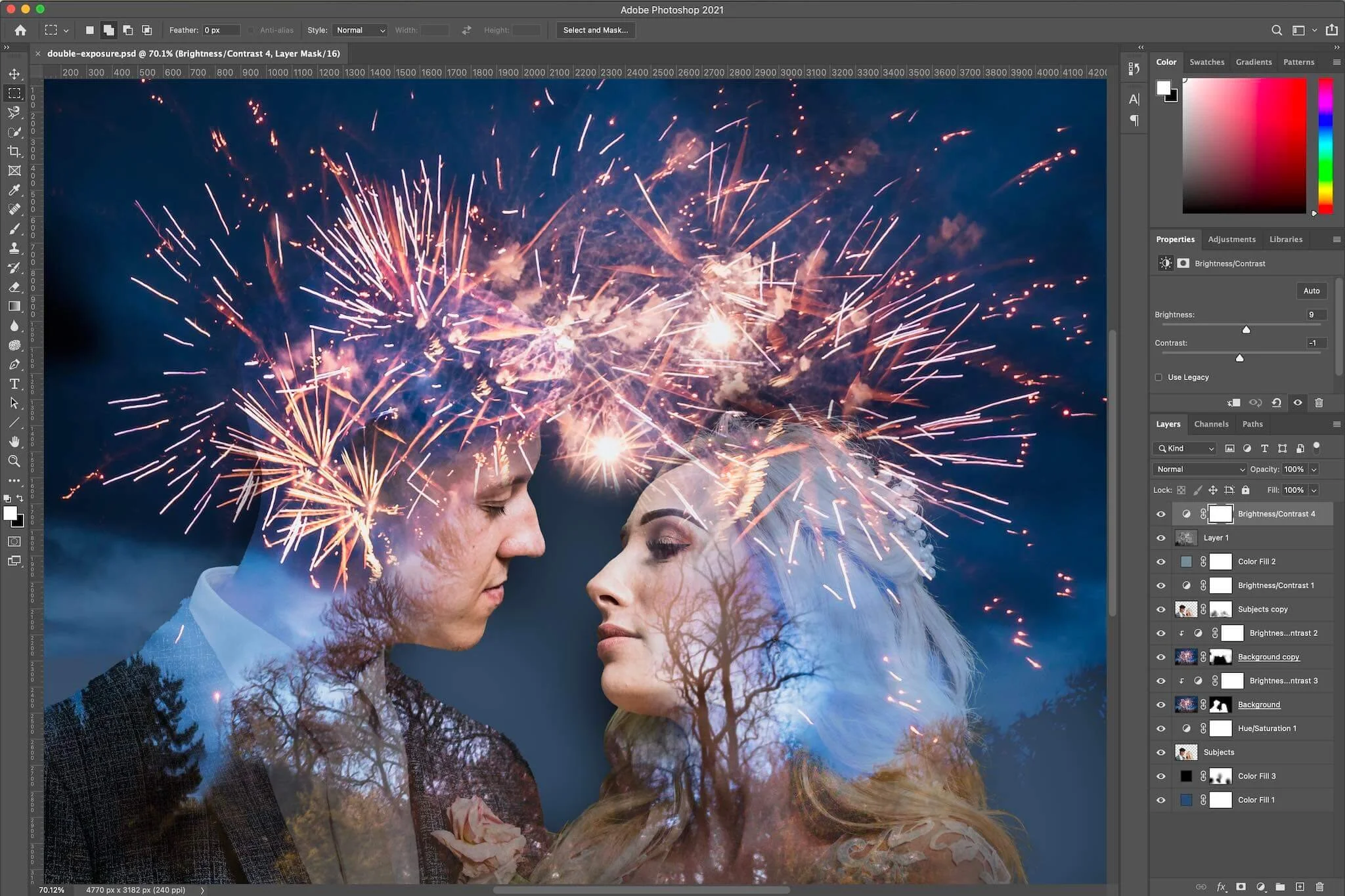Enable the Use Legacy checkbox

(x=1159, y=377)
